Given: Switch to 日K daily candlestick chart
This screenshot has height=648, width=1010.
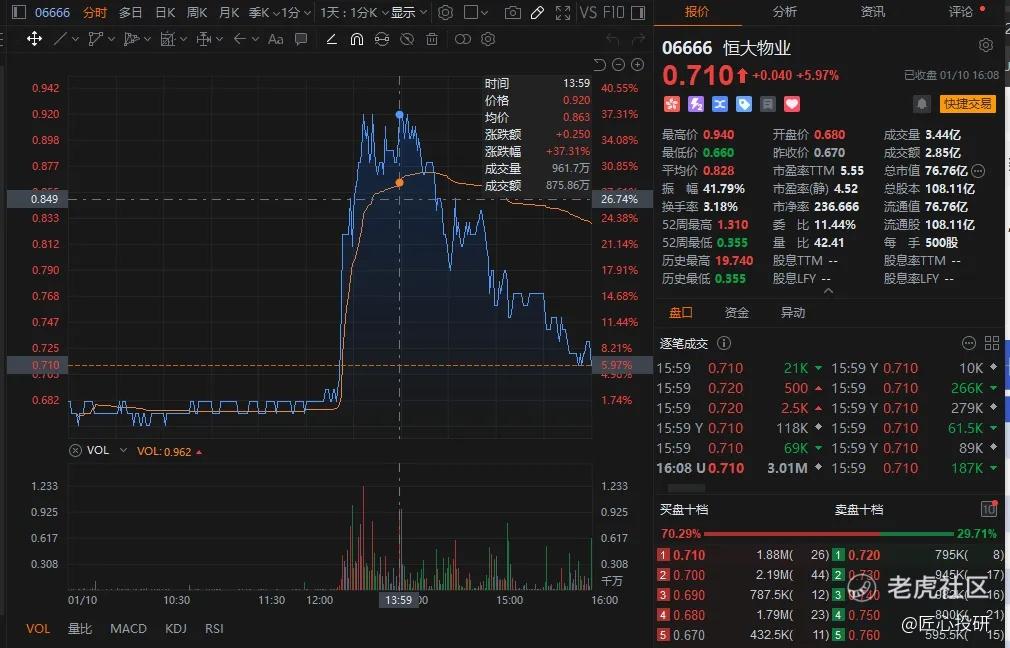Looking at the screenshot, I should 166,12.
